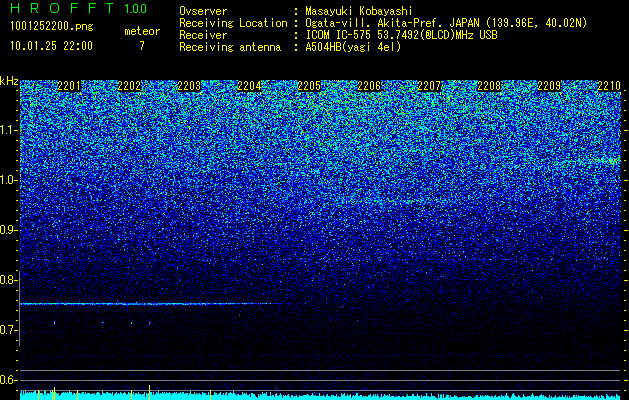Screen dimensions: 629x400
Task: Click receiver text ICOM IC-575 53.7492 MHz USB
Action: click(x=401, y=35)
